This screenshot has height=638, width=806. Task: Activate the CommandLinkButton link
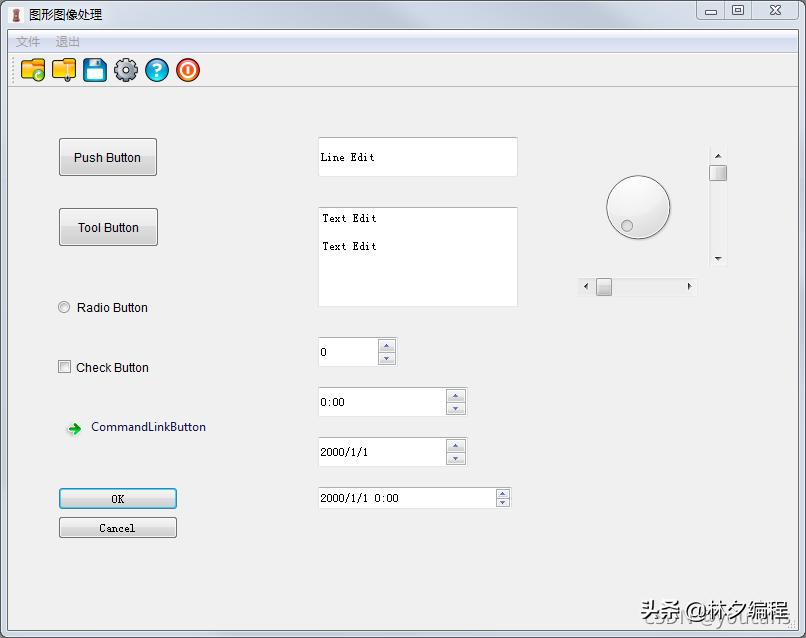click(x=137, y=427)
